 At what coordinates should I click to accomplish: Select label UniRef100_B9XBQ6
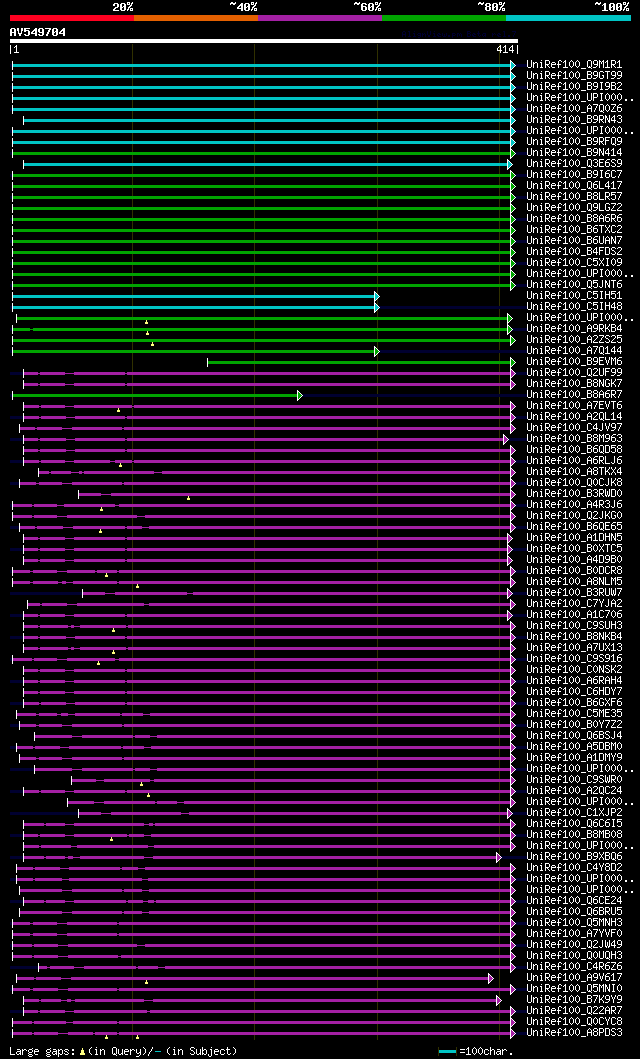coord(575,855)
